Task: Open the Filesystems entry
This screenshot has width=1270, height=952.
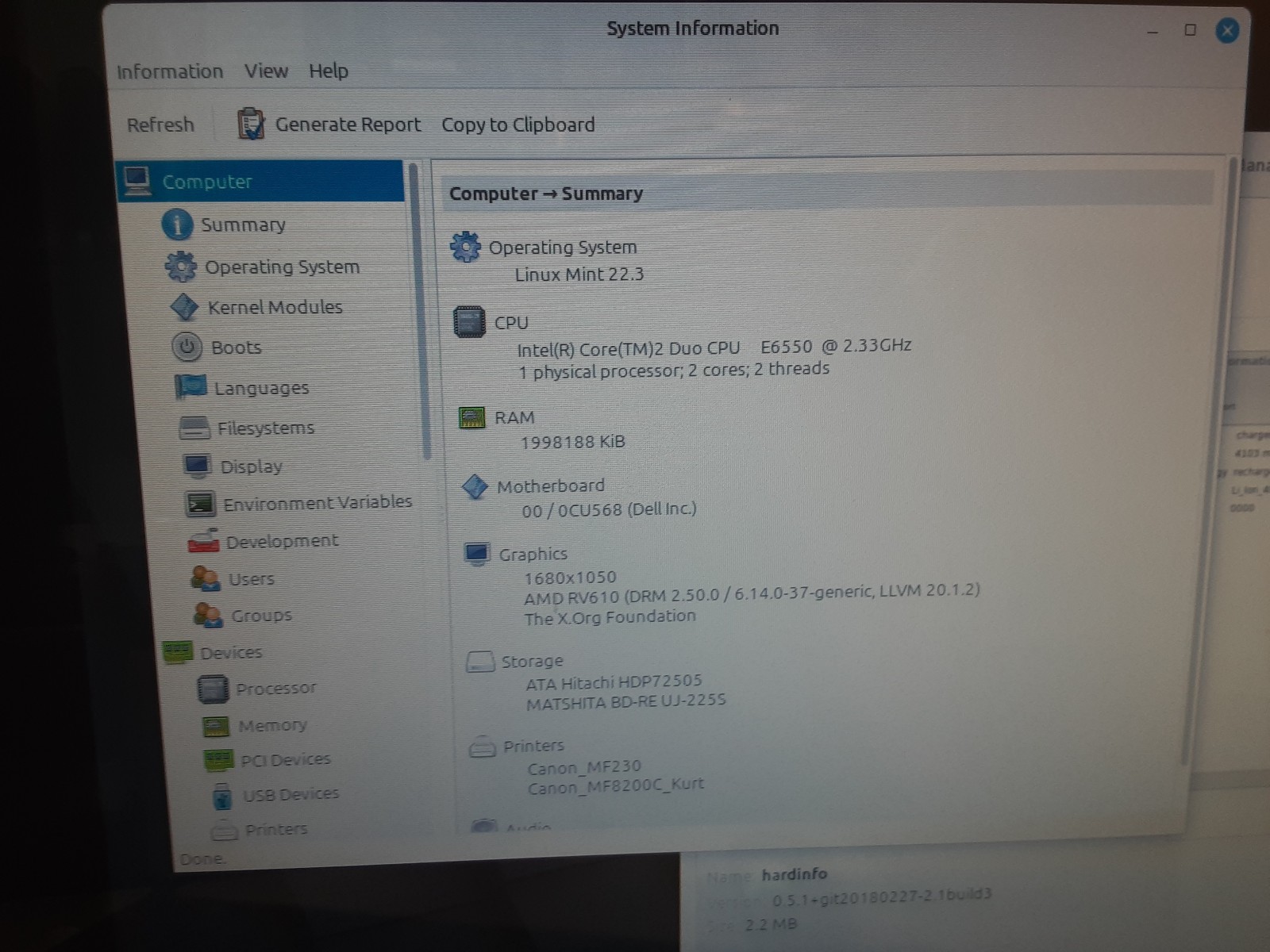Action: 266,428
